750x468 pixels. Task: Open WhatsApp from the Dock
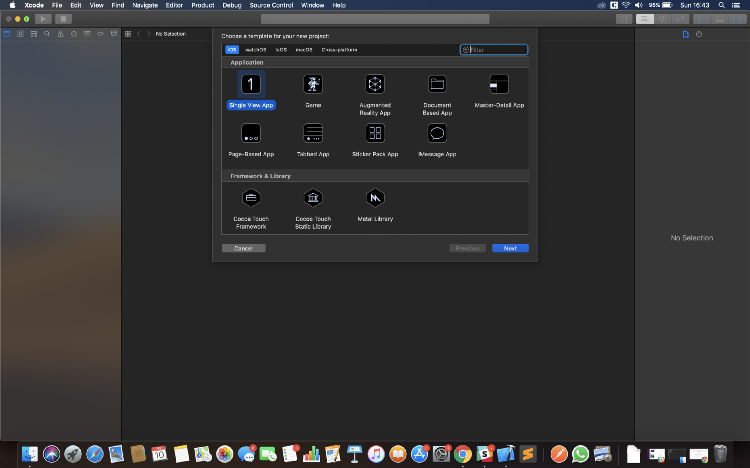click(580, 454)
